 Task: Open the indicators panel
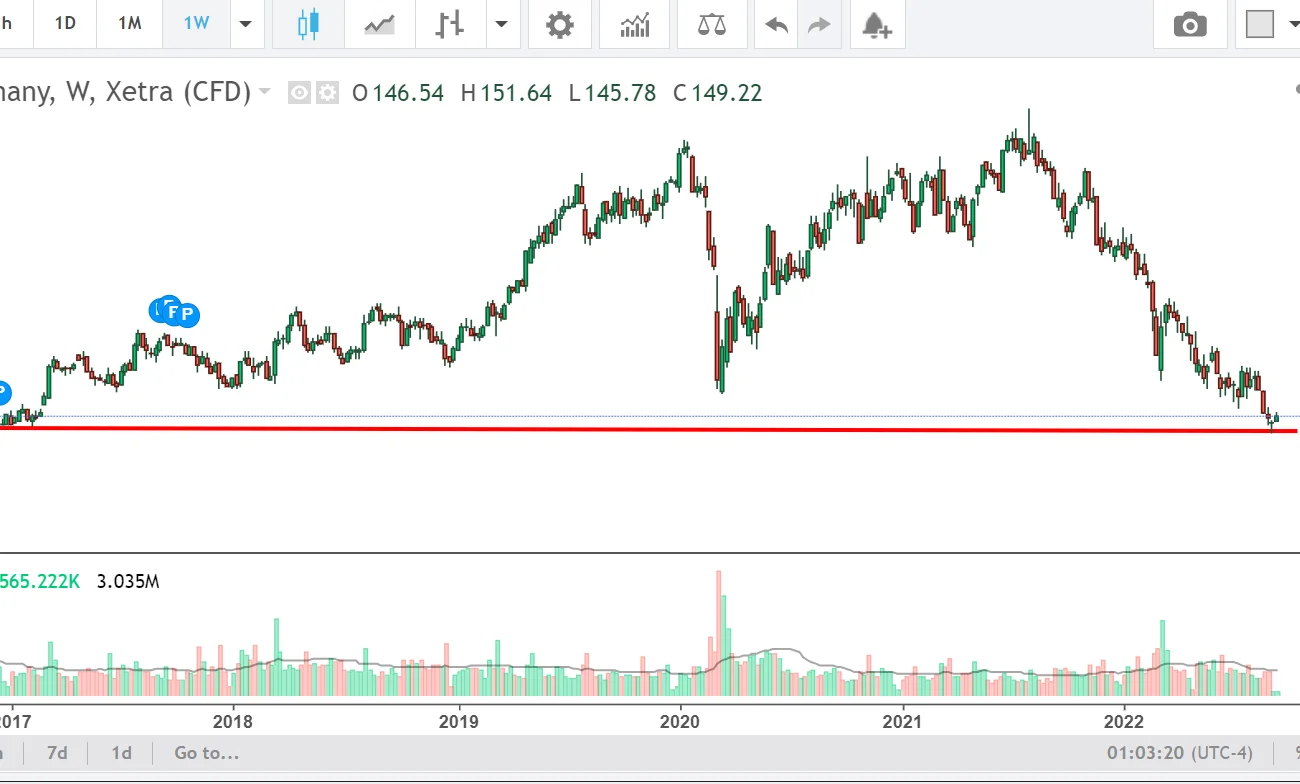[635, 25]
